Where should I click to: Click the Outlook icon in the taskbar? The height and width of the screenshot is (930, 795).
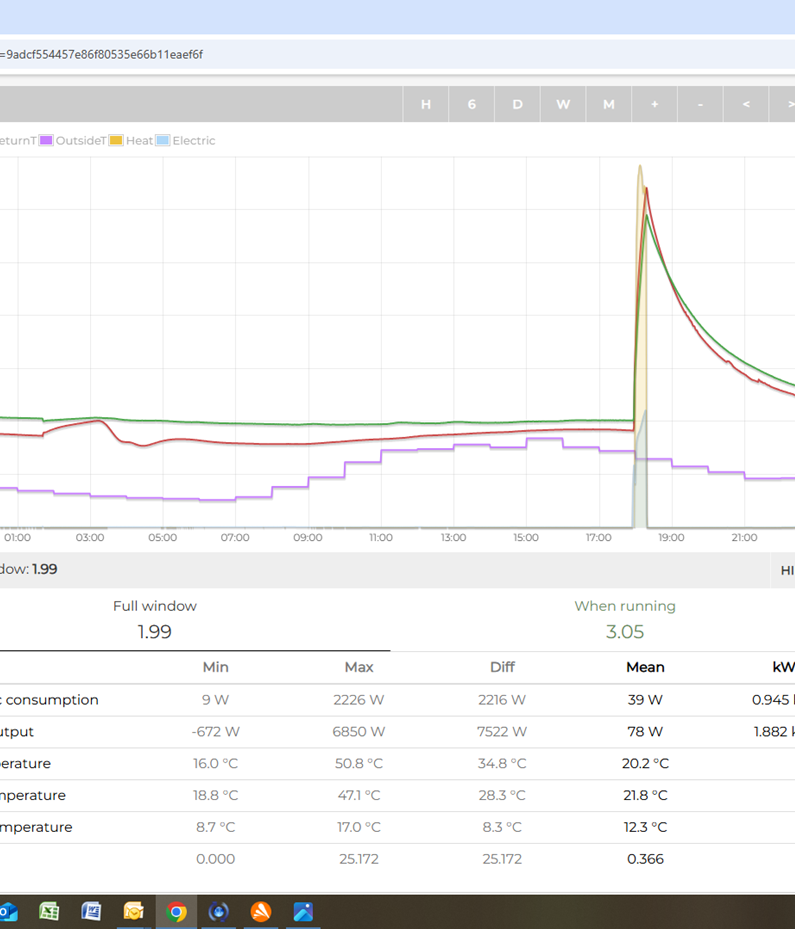click(x=8, y=911)
